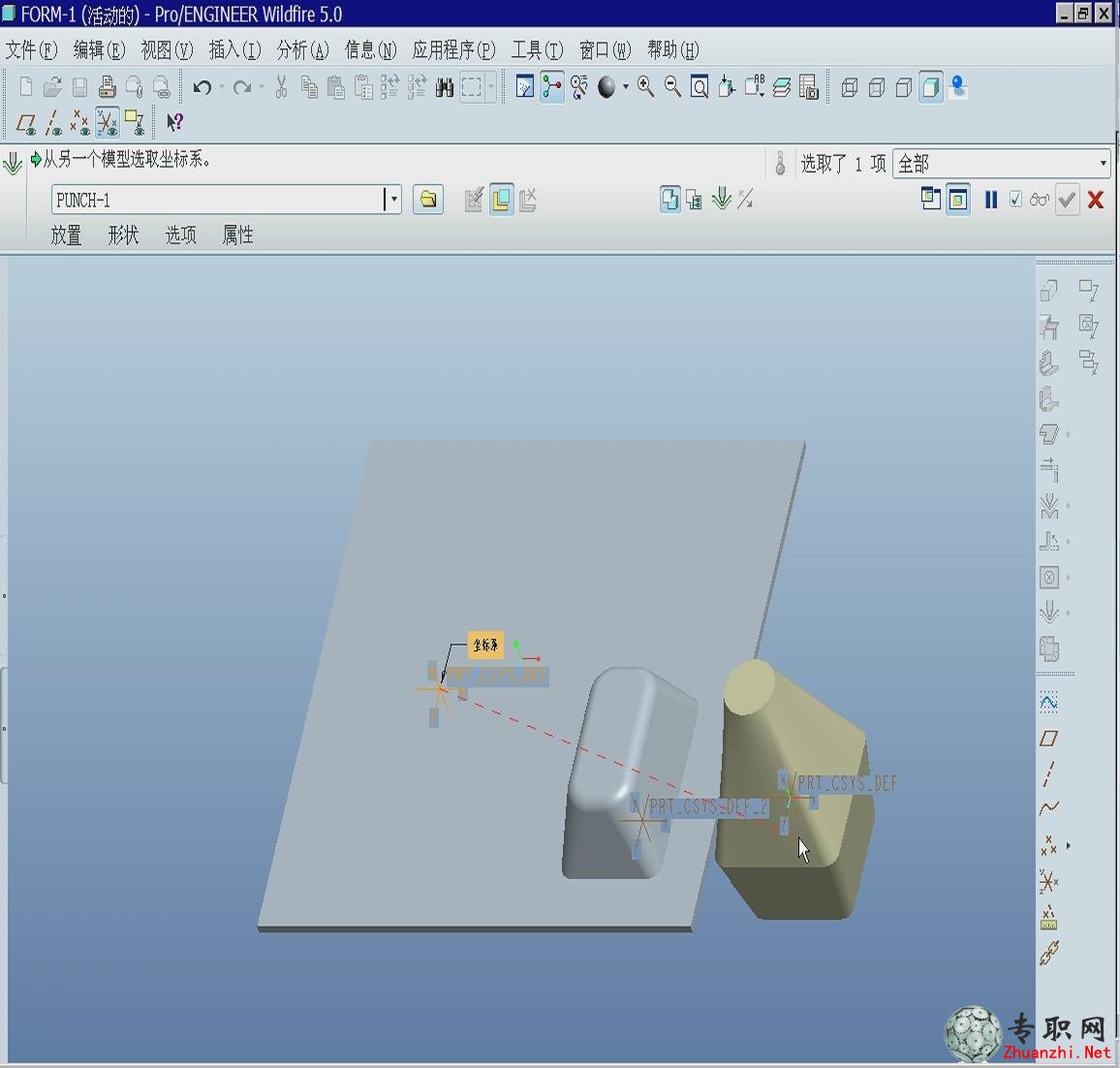This screenshot has height=1068, width=1120.
Task: Toggle punch model in main window
Action: coord(958,200)
